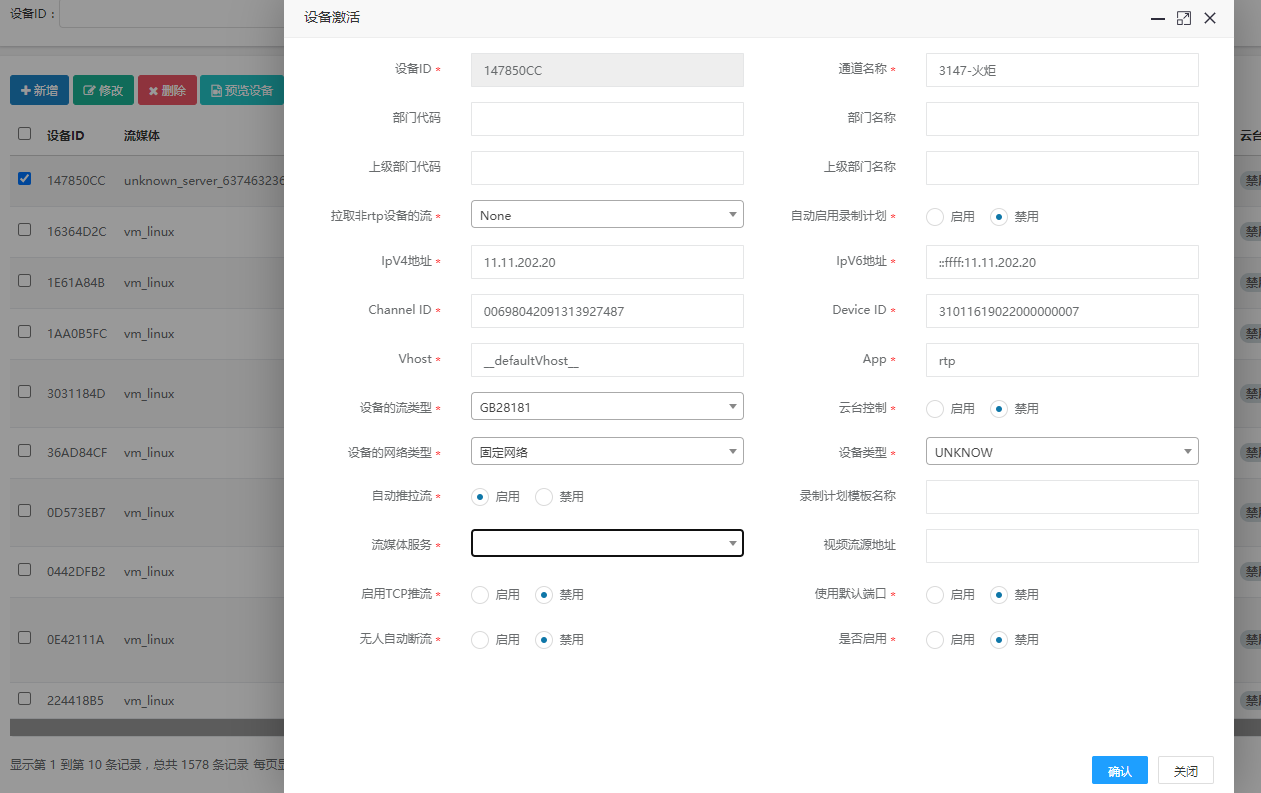The image size is (1261, 793).
Task: Check the checkbox for device 16364D2C
Action: pyautogui.click(x=24, y=228)
